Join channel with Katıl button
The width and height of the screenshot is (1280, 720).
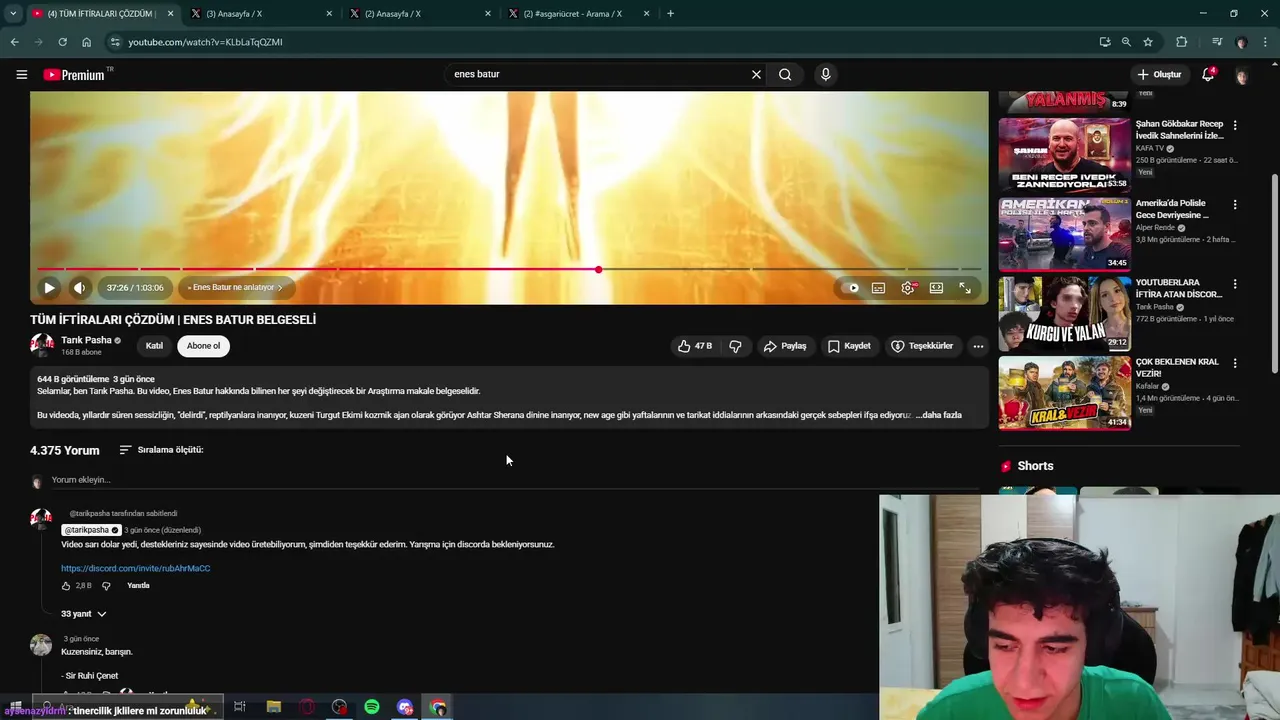coord(154,346)
